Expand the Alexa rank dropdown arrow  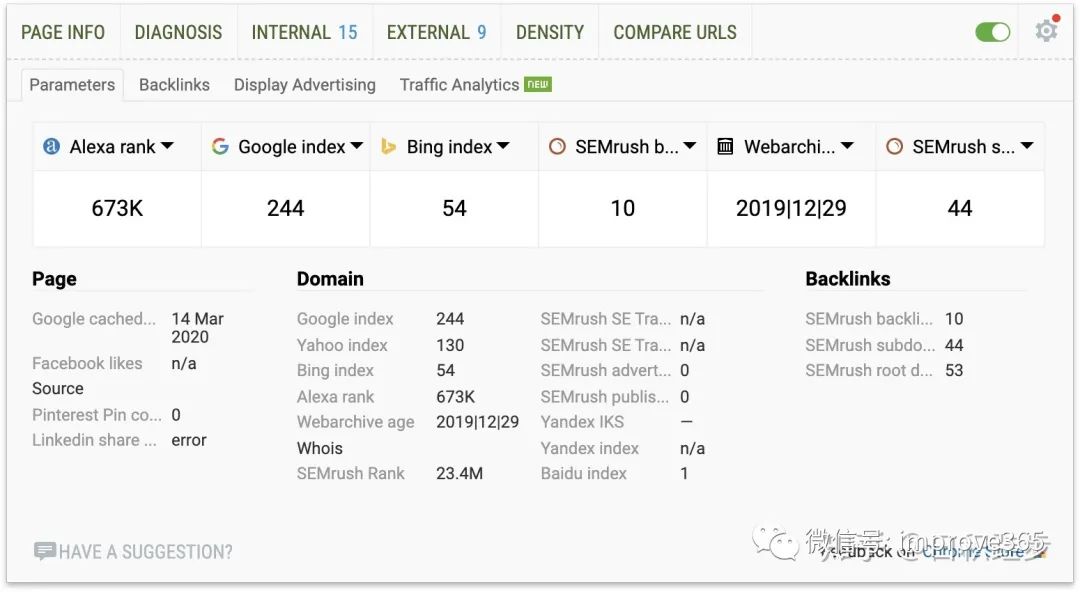click(x=167, y=146)
